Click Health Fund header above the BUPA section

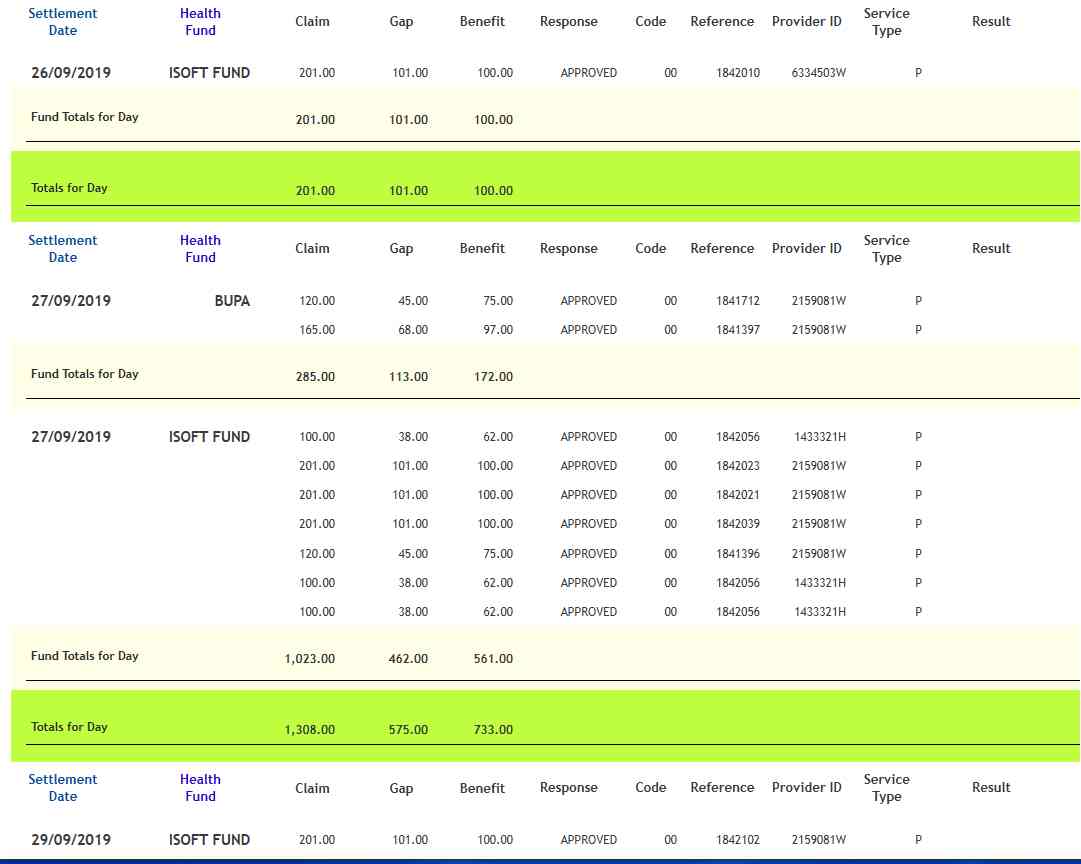pyautogui.click(x=200, y=248)
